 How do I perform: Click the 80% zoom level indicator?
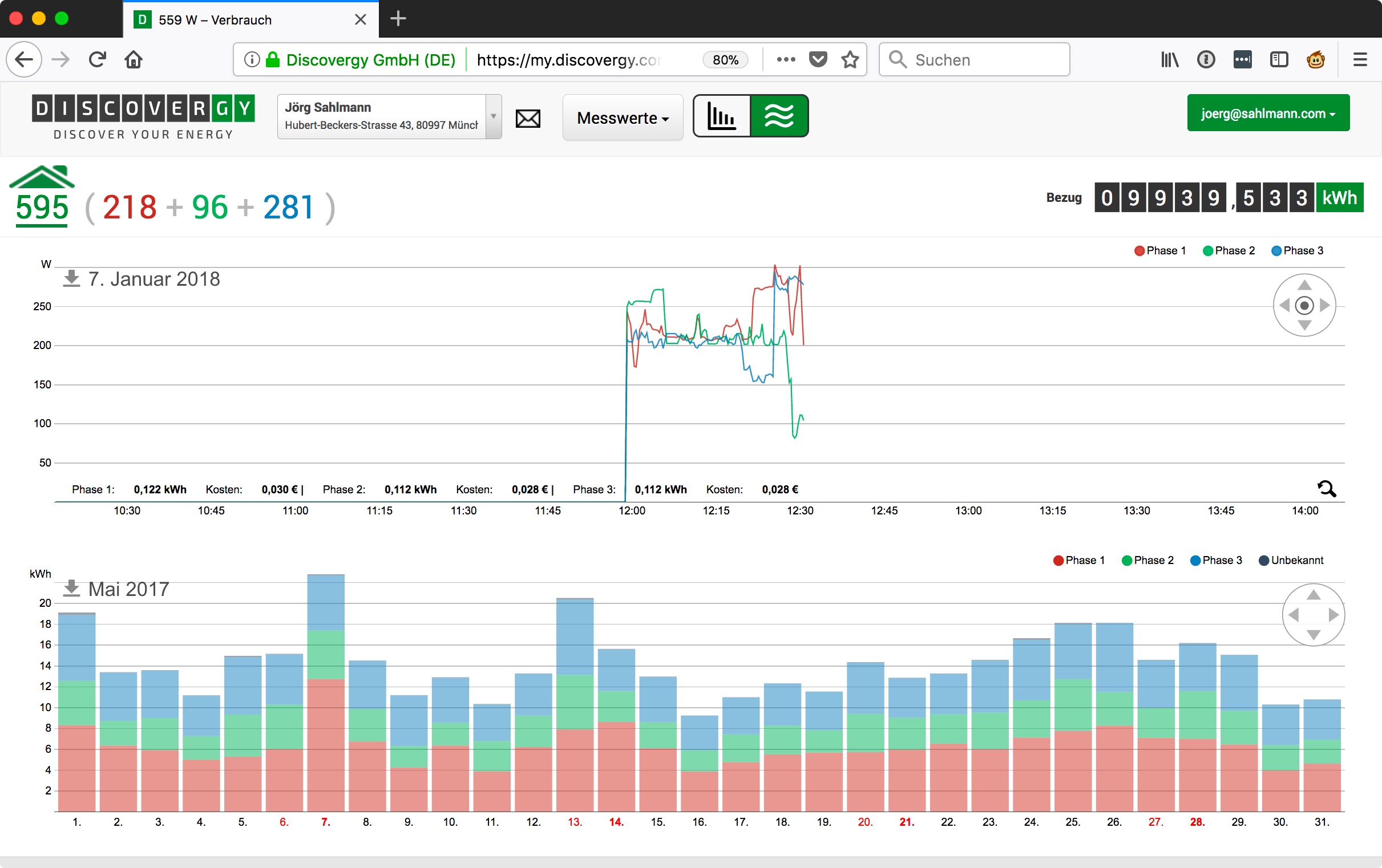pos(725,60)
